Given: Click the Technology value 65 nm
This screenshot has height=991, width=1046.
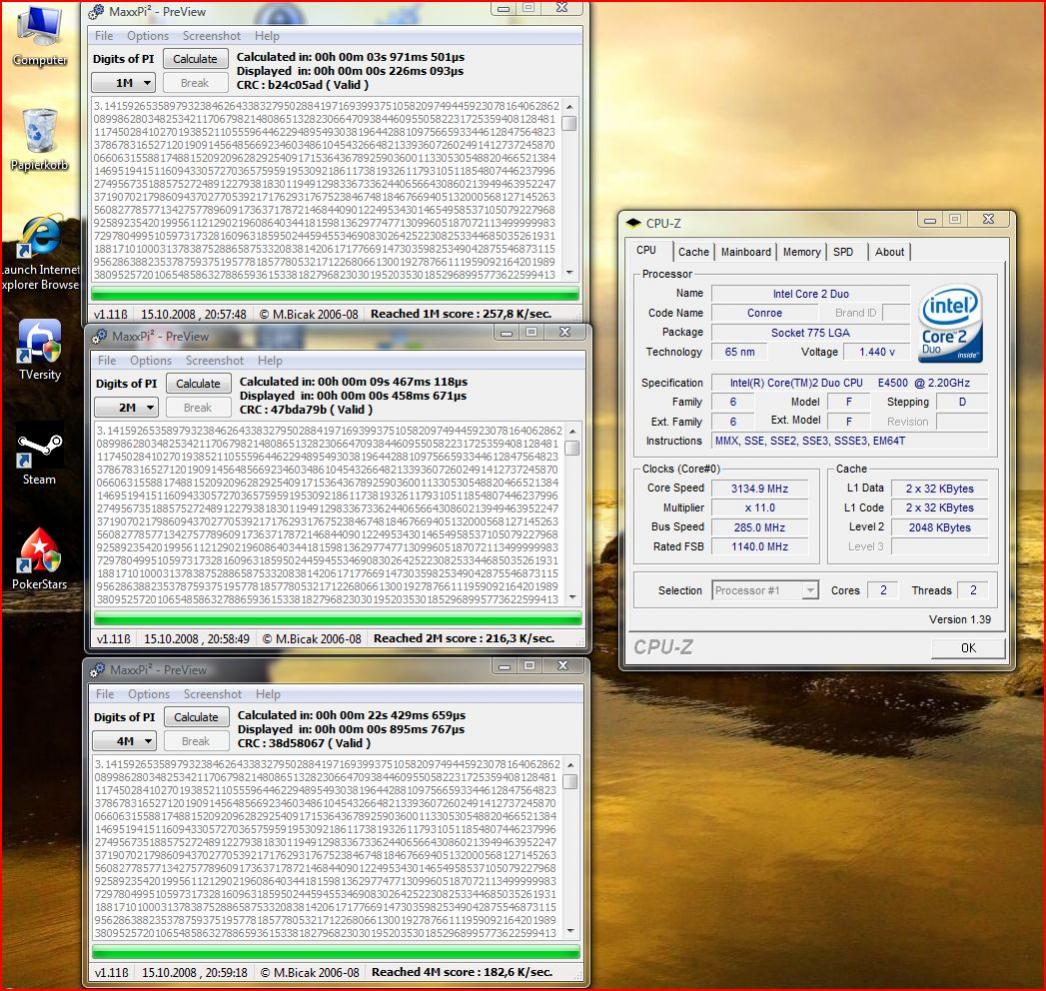Looking at the screenshot, I should coord(739,351).
